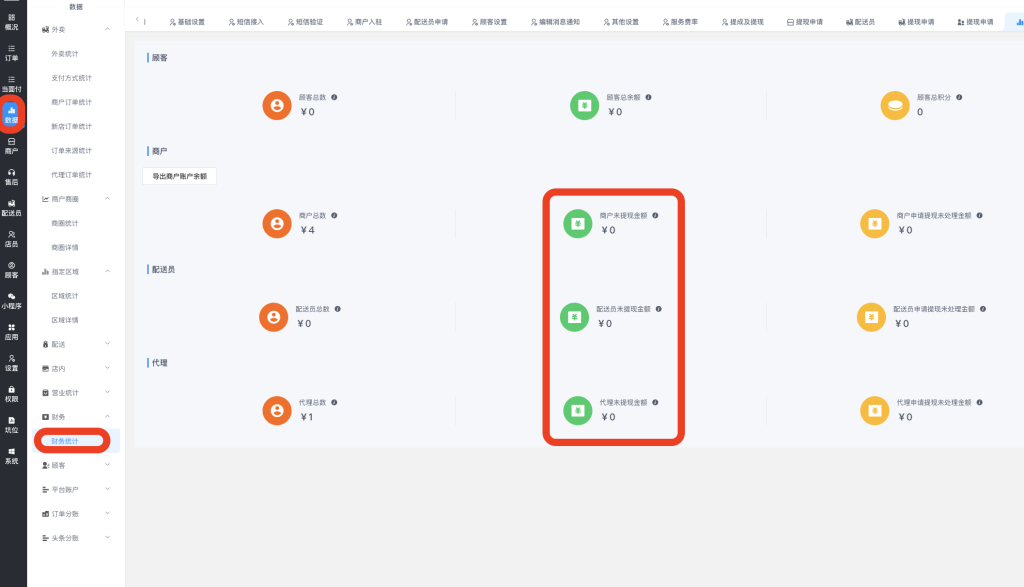Open 小程序 mini-program sidebar icon
1024x587 pixels.
11,300
